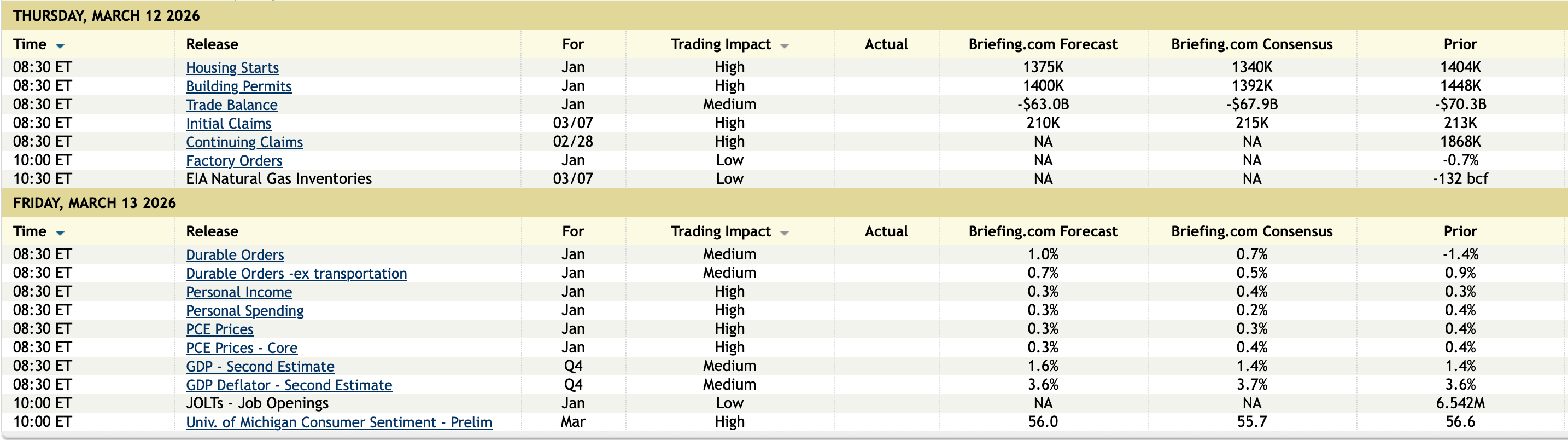View the Initial Claims report link
The image size is (1568, 440).
229,124
